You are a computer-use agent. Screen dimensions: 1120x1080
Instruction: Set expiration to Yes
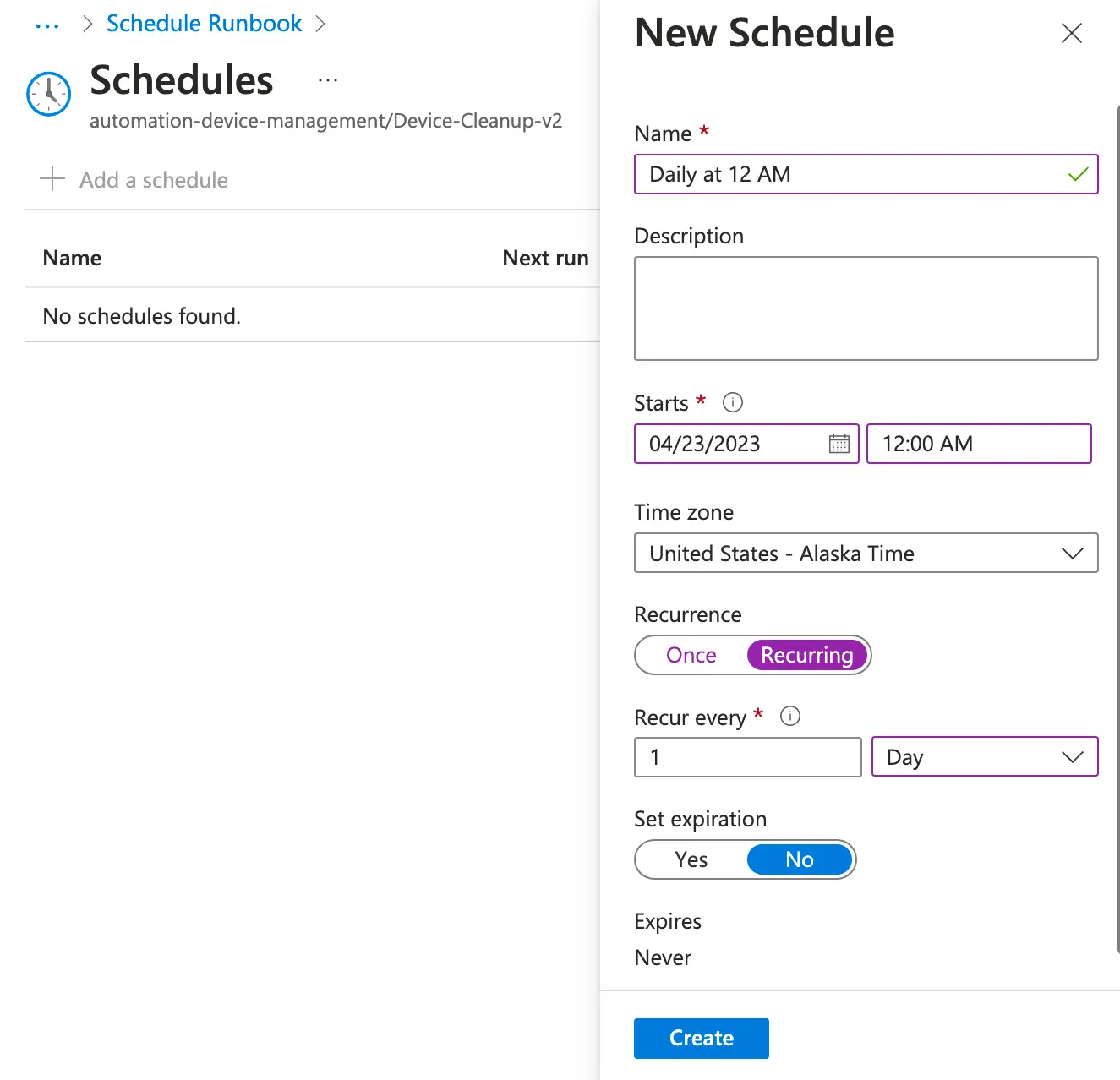point(691,859)
